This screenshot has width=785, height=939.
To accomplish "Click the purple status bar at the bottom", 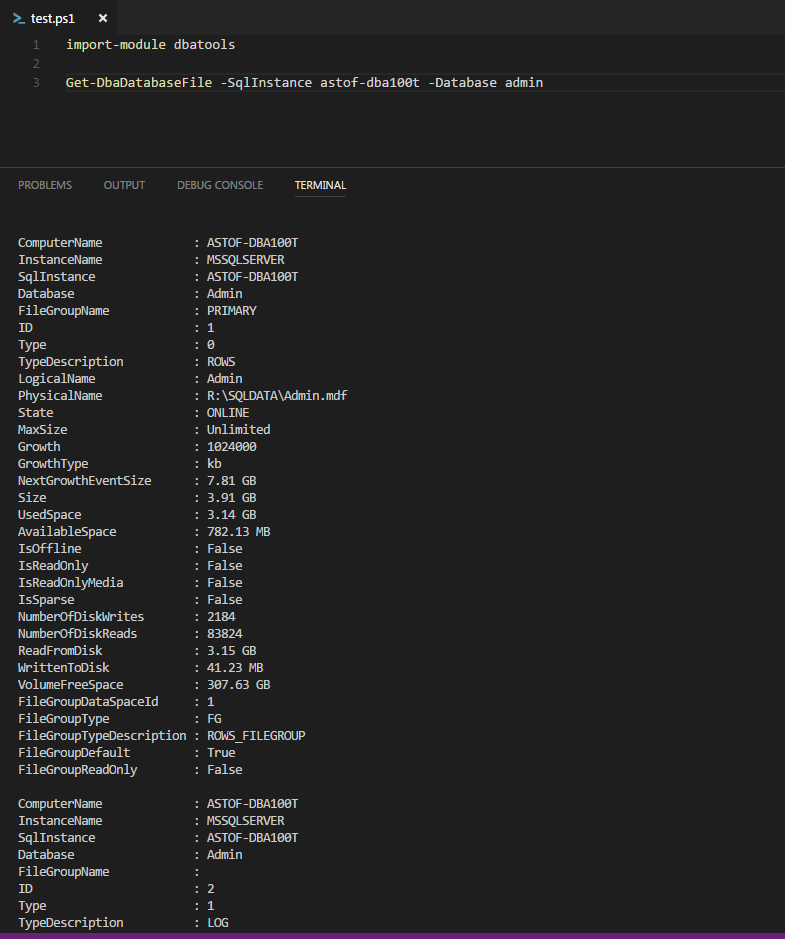I will [x=392, y=933].
